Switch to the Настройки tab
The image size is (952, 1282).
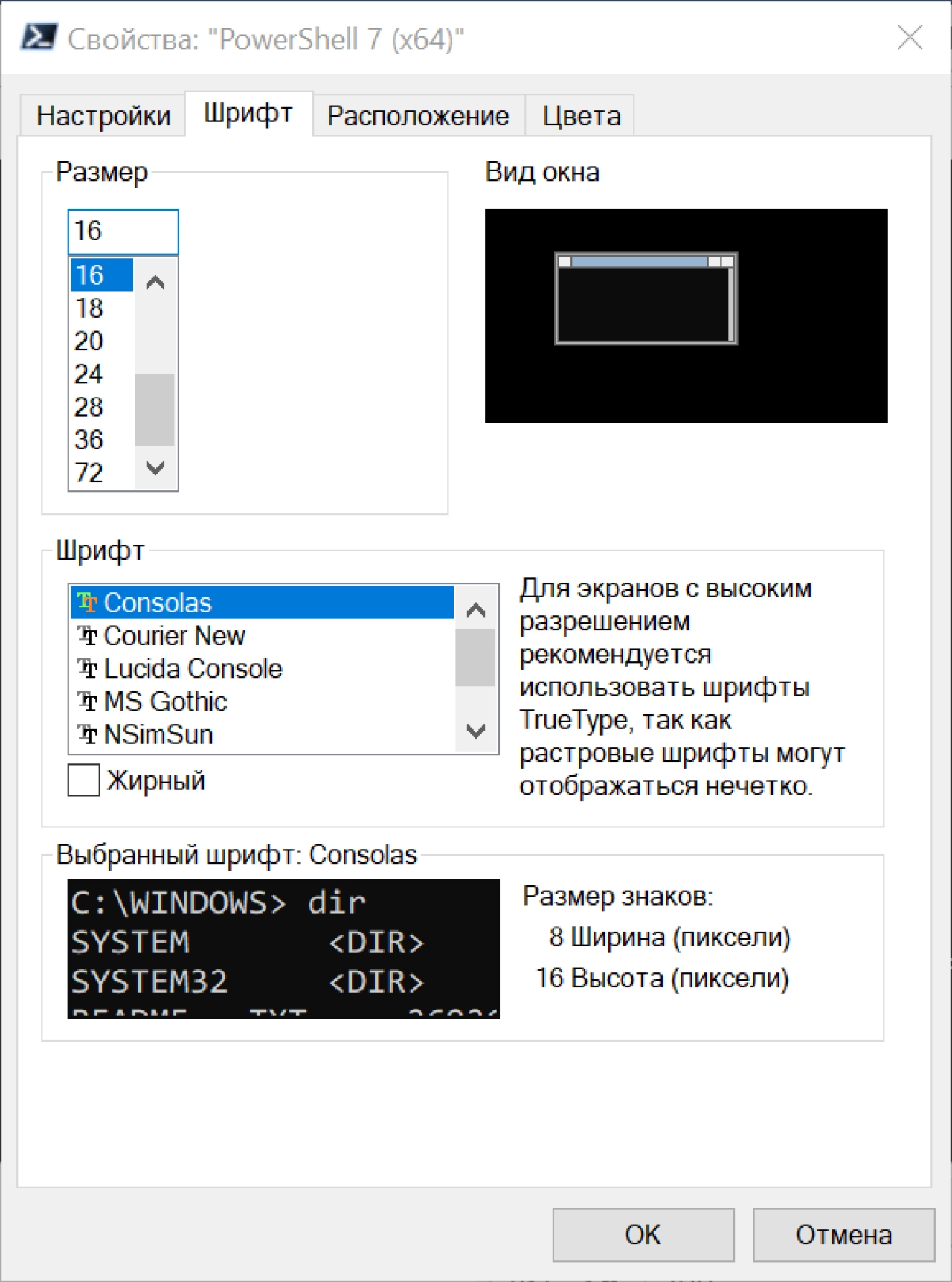103,115
